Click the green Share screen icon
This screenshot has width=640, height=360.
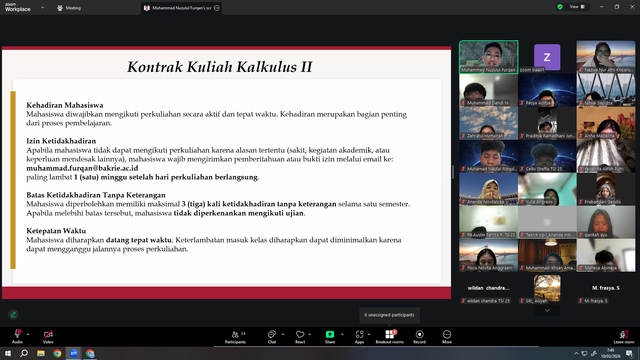(x=330, y=334)
